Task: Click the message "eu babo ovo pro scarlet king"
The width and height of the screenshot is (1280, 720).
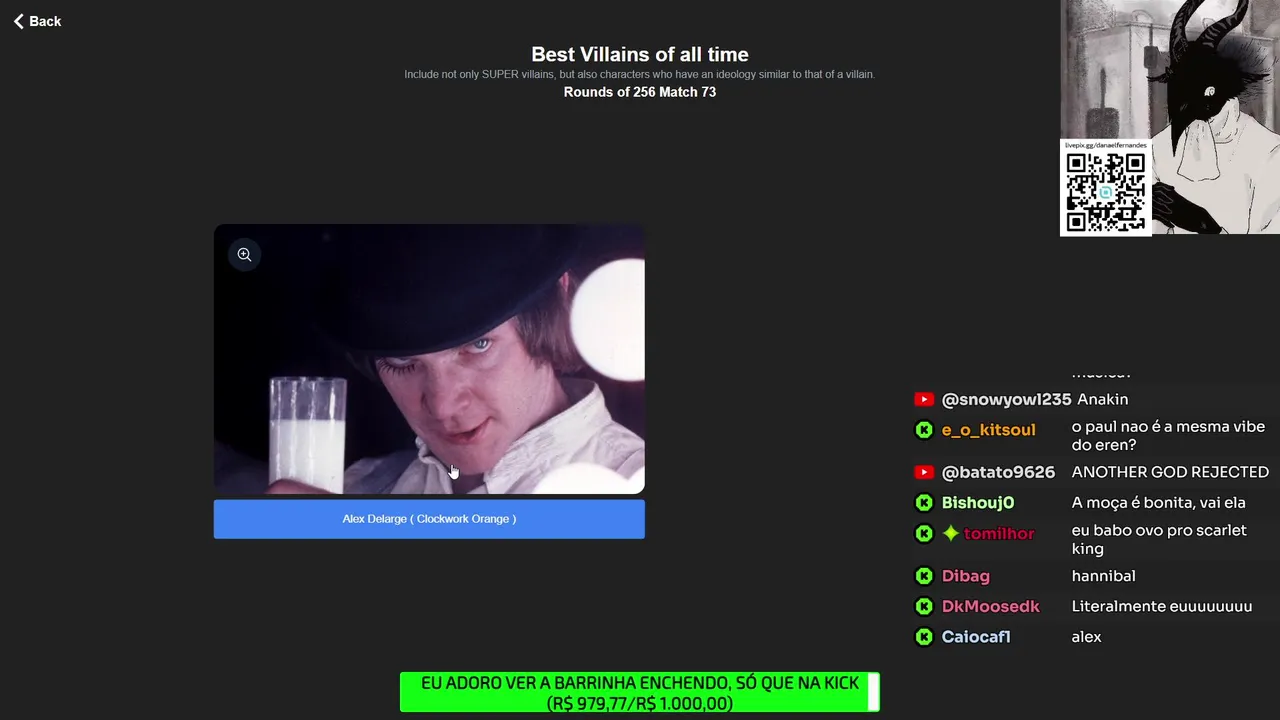Action: tap(1159, 539)
